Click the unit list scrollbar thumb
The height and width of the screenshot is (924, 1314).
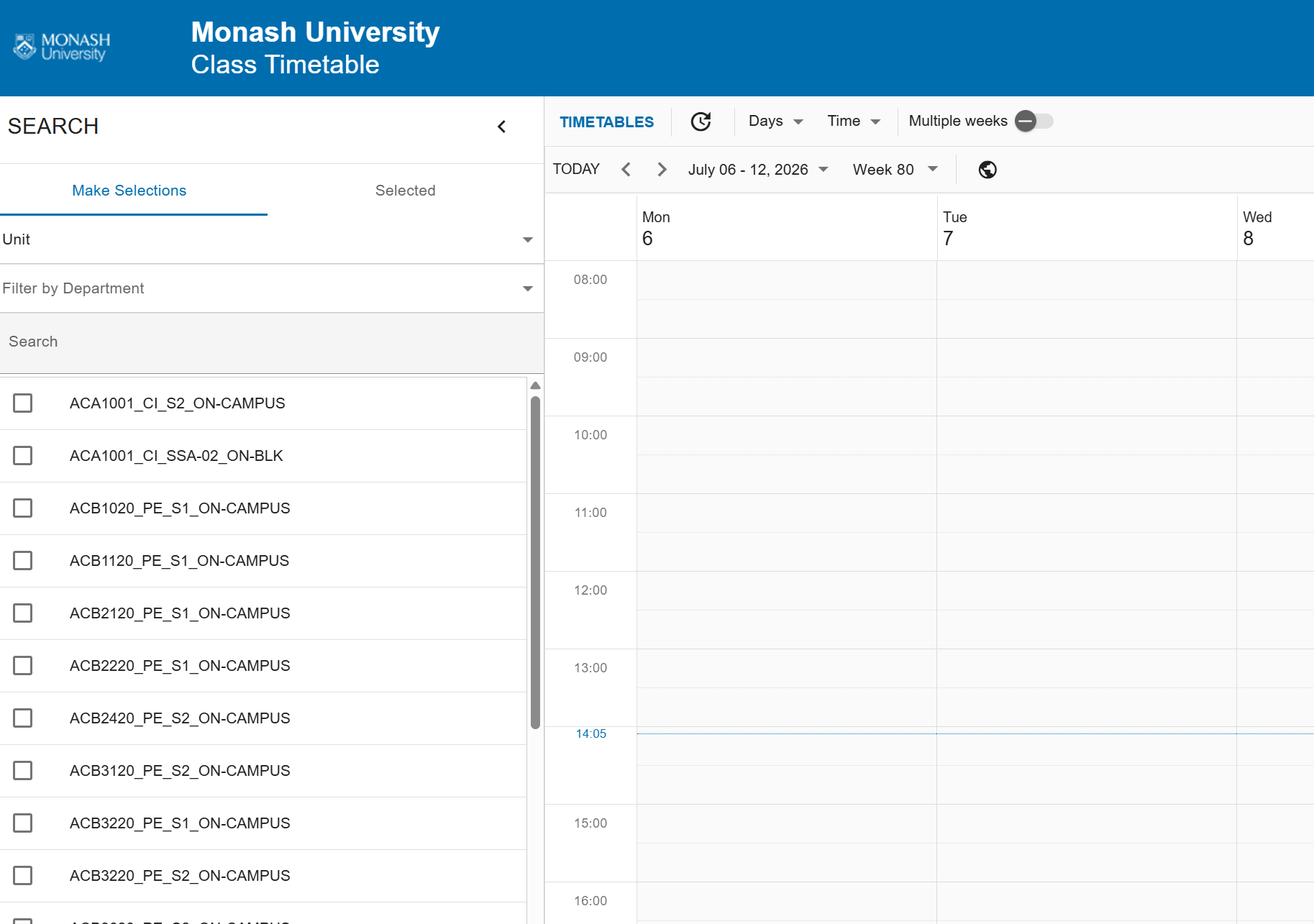click(535, 562)
